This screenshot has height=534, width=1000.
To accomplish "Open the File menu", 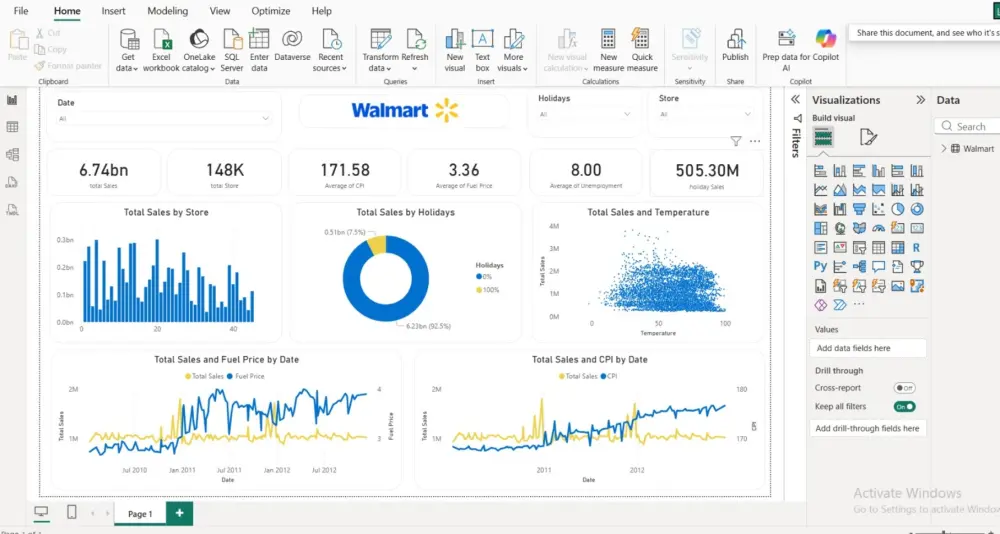I will click(21, 11).
